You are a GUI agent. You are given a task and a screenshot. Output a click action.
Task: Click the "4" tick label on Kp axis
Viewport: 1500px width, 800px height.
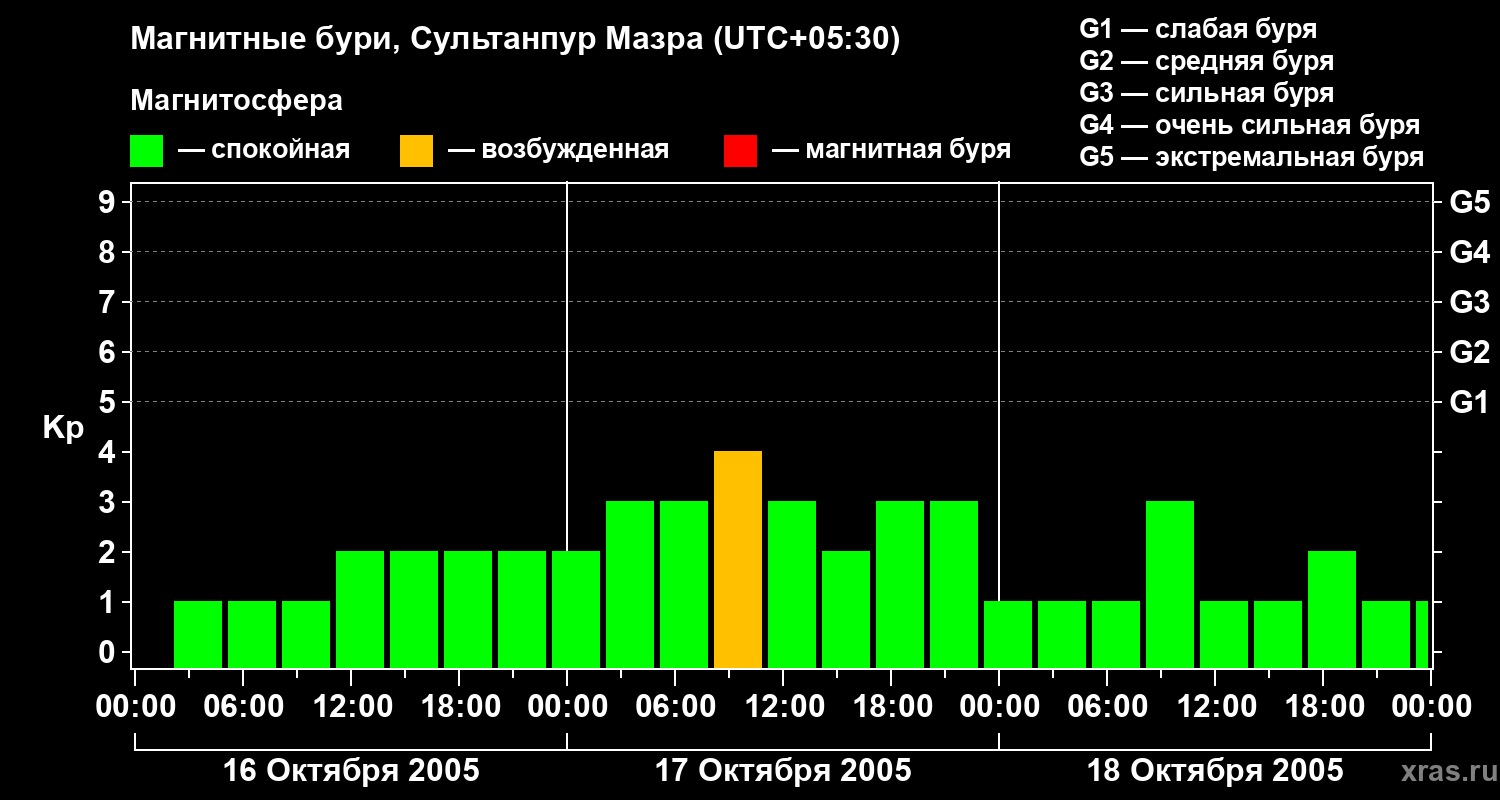tap(109, 452)
